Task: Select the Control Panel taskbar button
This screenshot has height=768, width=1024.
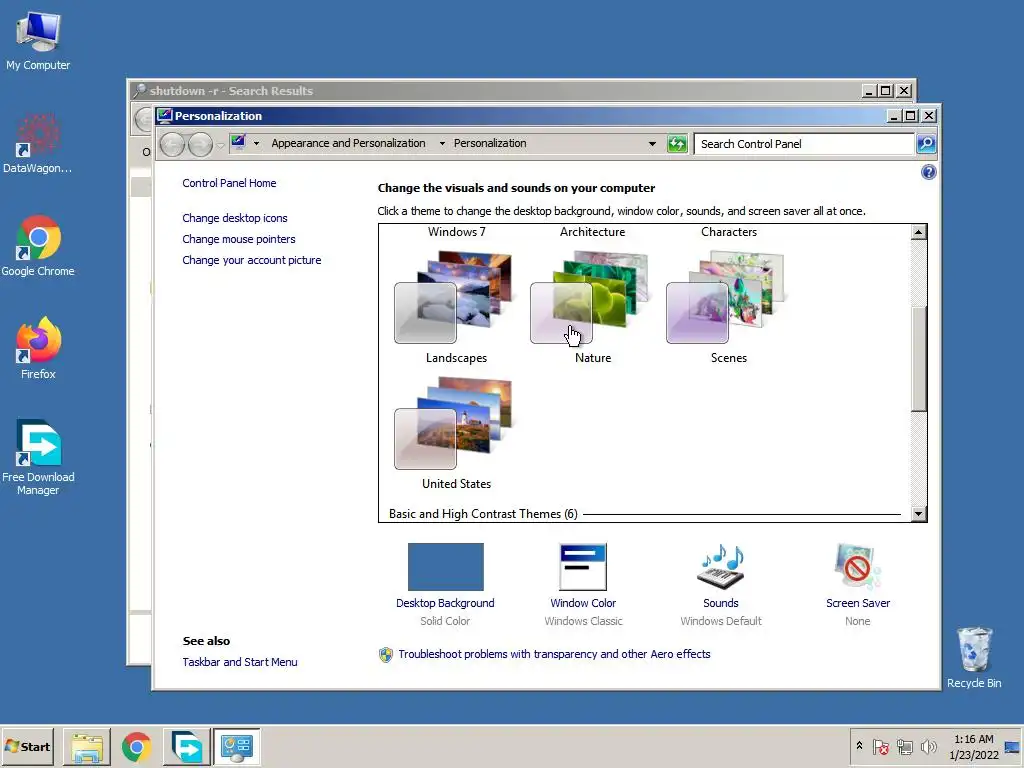Action: (x=236, y=746)
